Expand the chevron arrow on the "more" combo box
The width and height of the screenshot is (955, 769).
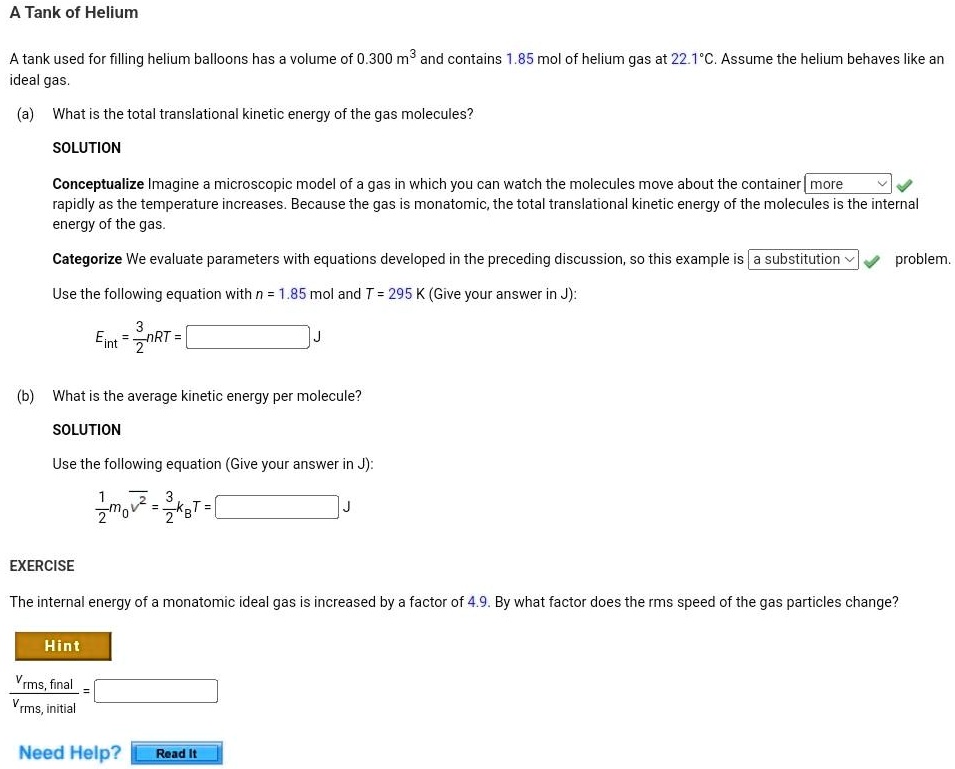pos(885,184)
